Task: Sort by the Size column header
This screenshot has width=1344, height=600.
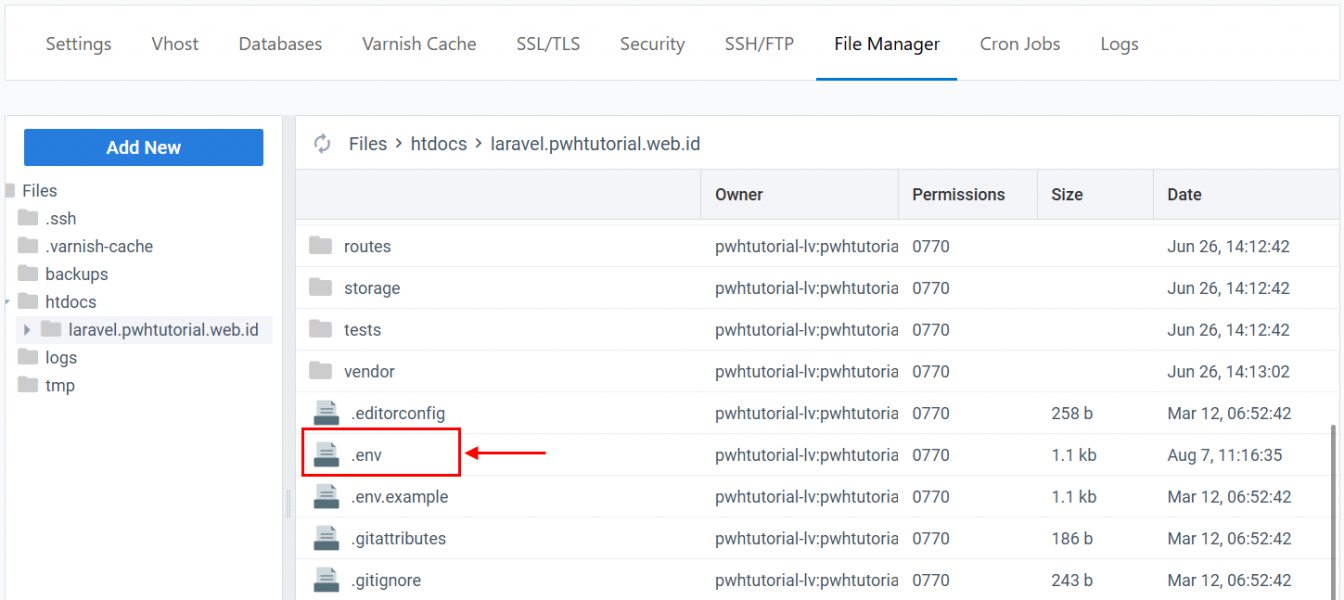Action: coord(1066,195)
